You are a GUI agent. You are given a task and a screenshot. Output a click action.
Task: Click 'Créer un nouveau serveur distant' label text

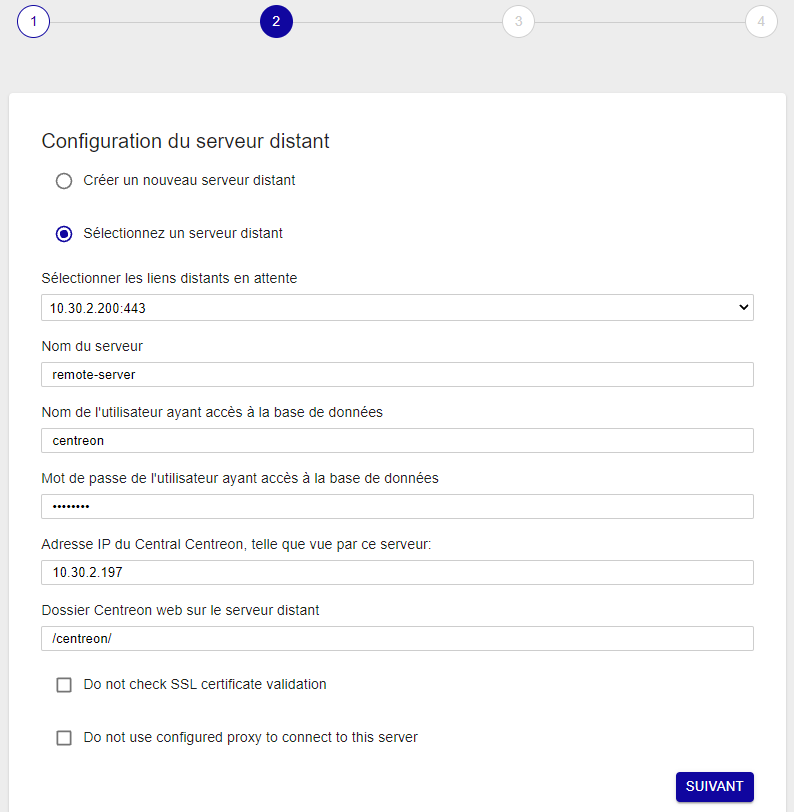coord(189,181)
